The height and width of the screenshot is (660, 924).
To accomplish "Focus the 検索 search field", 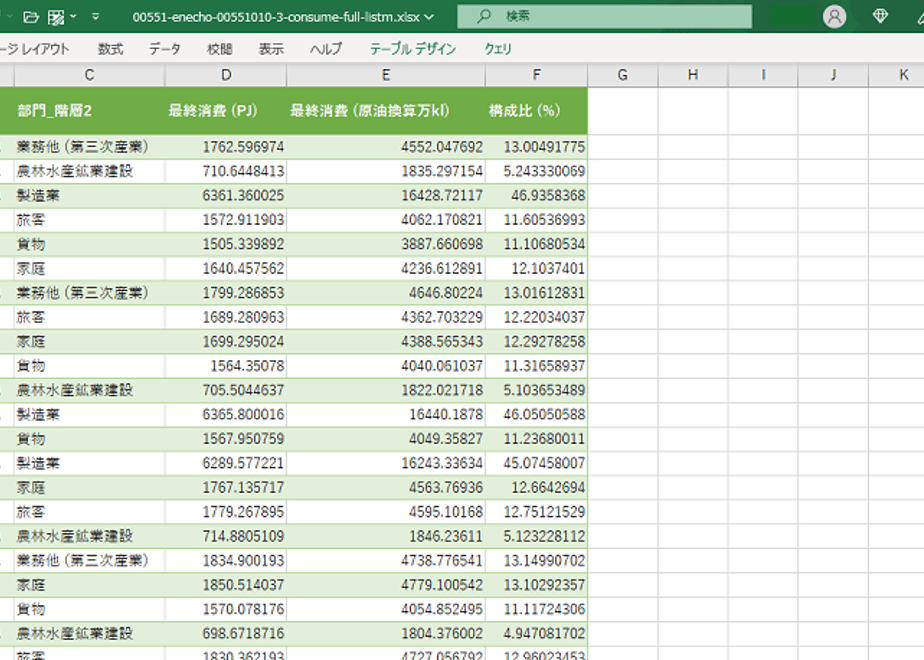I will click(x=605, y=16).
